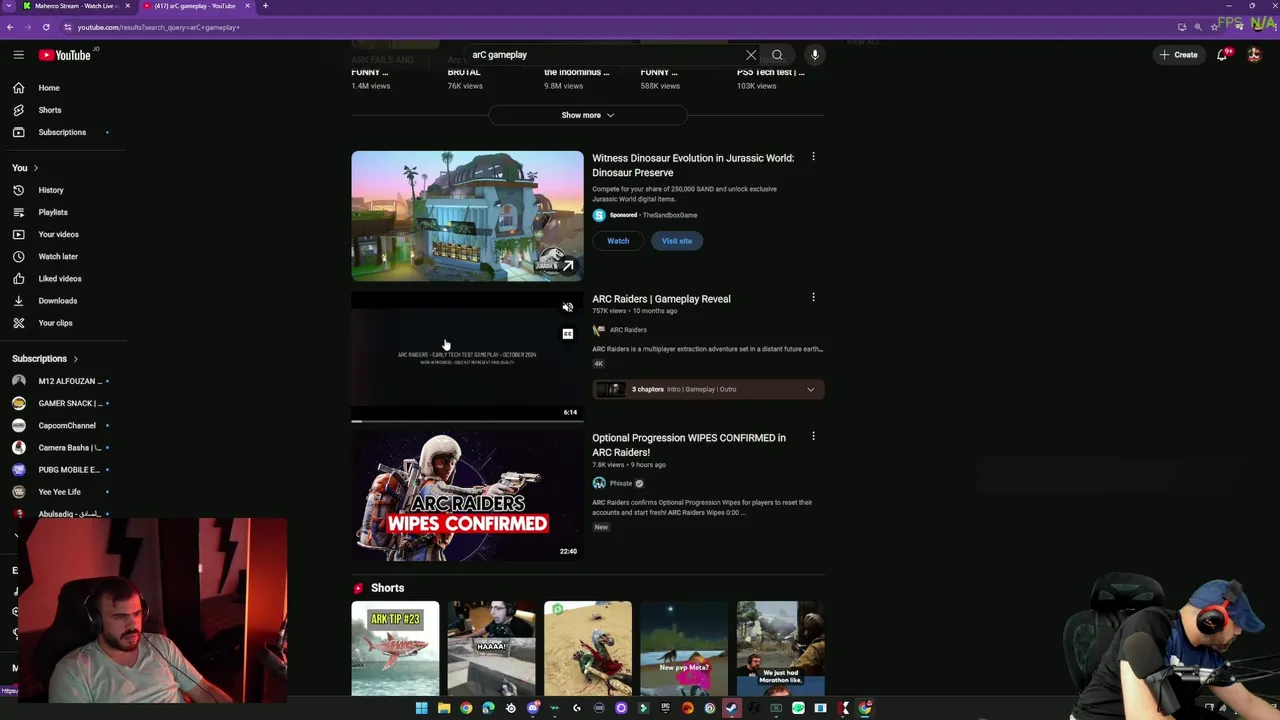The height and width of the screenshot is (720, 1280).
Task: Expand the You section chevron
Action: 35,168
